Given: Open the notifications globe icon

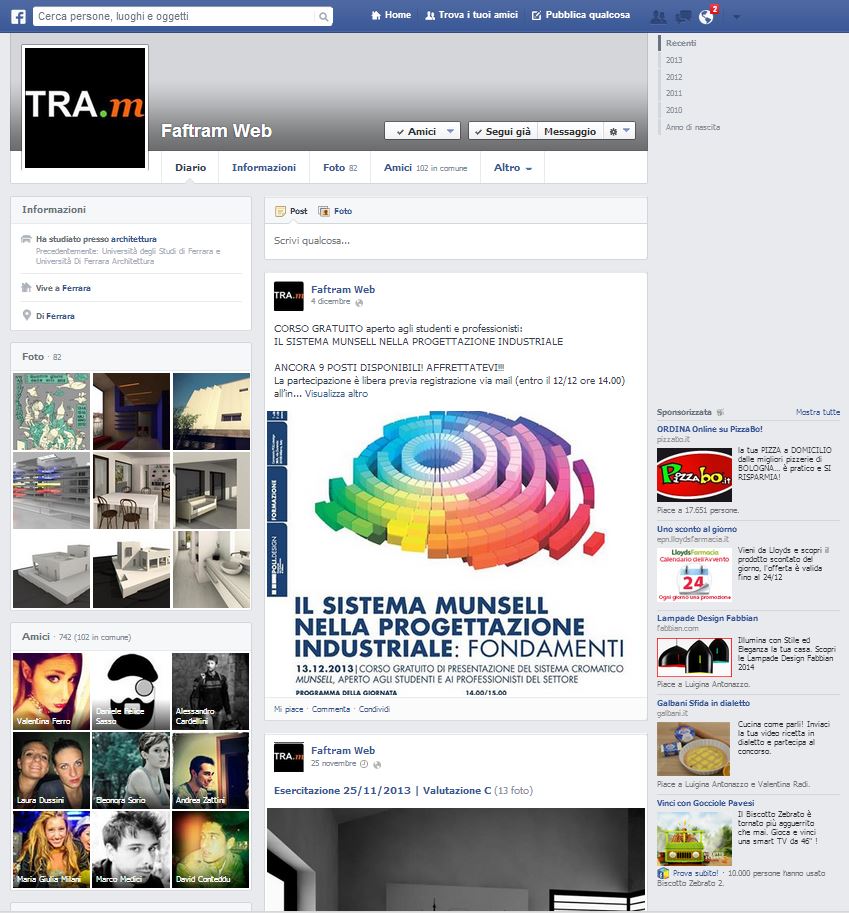Looking at the screenshot, I should tap(707, 16).
